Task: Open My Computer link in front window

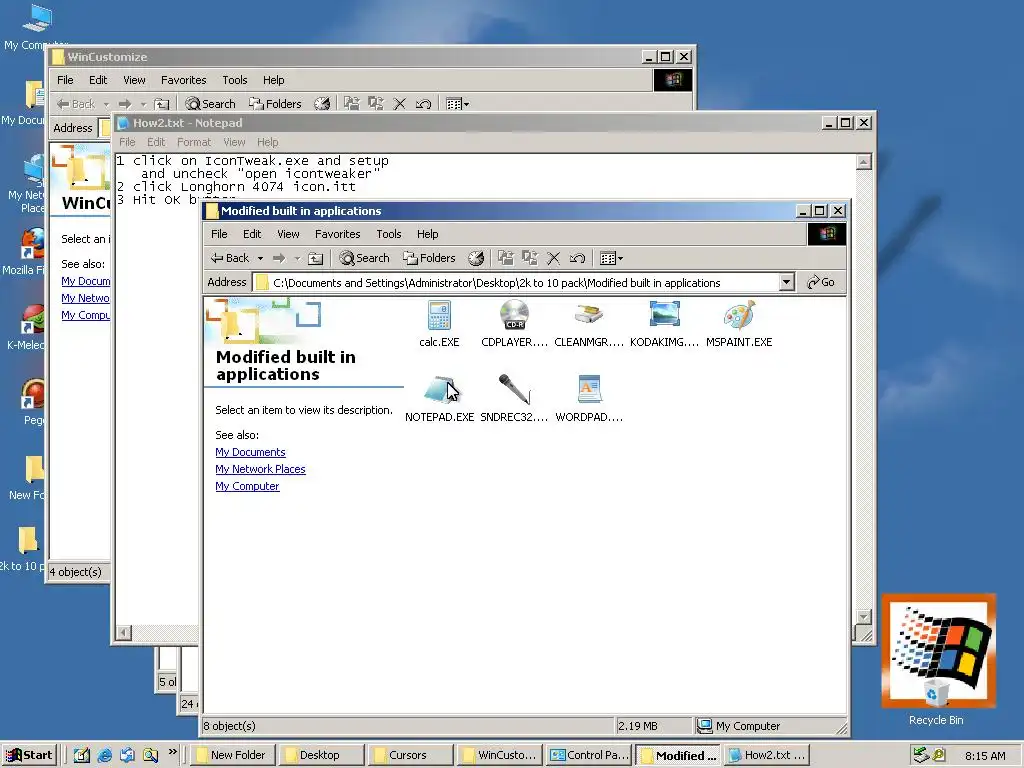Action: 248,486
